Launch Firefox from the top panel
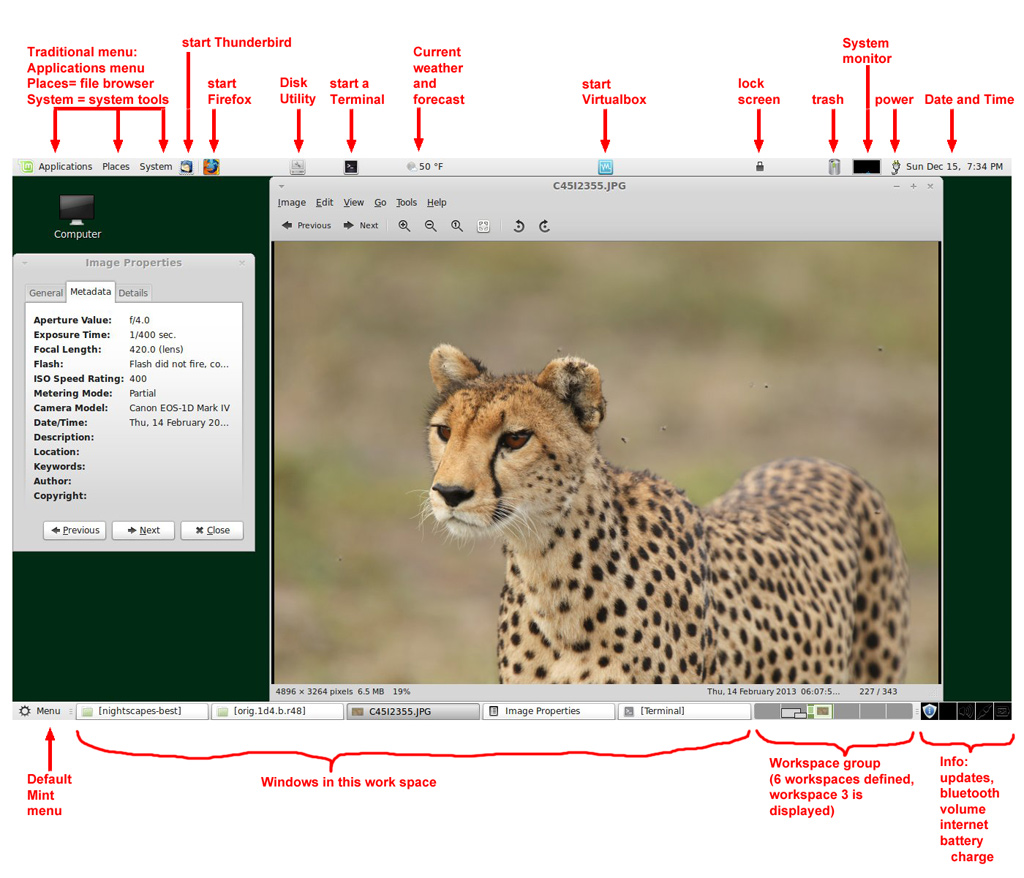This screenshot has height=878, width=1024. click(x=211, y=167)
